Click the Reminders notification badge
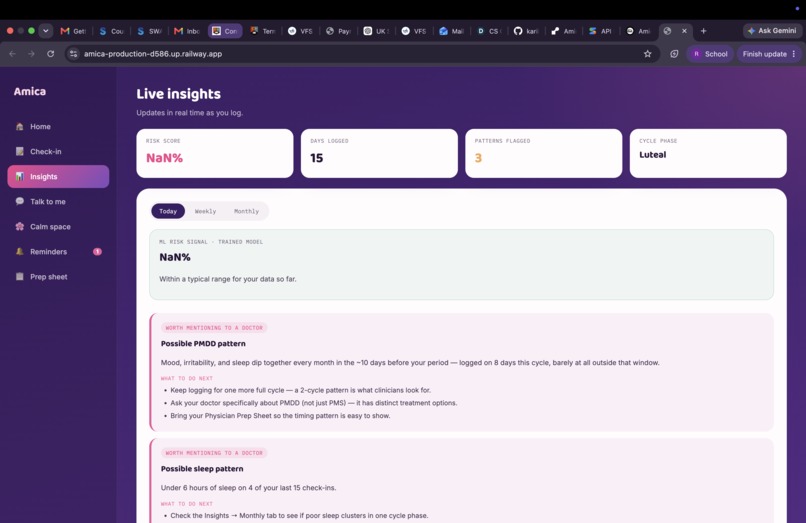The height and width of the screenshot is (523, 806). tap(97, 251)
